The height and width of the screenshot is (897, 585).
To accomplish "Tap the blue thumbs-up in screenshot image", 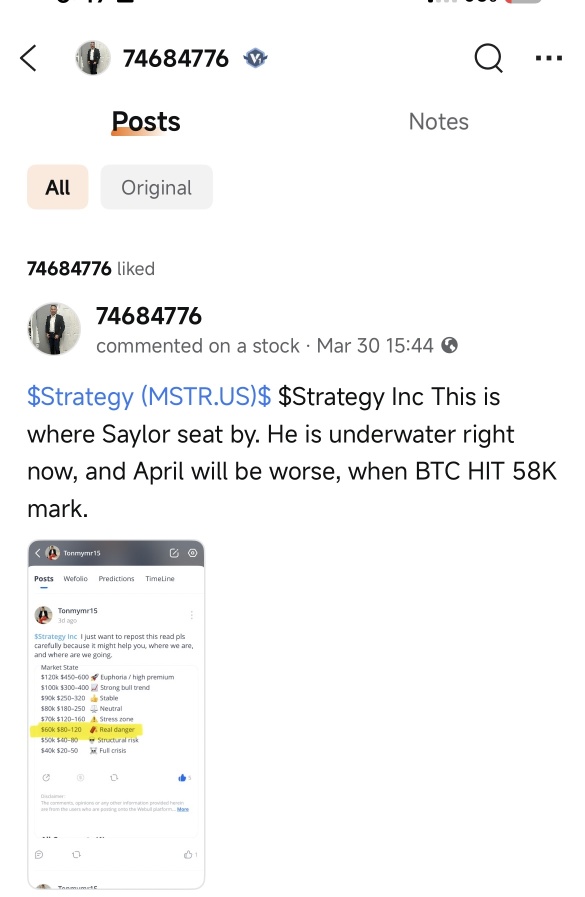I will [182, 777].
